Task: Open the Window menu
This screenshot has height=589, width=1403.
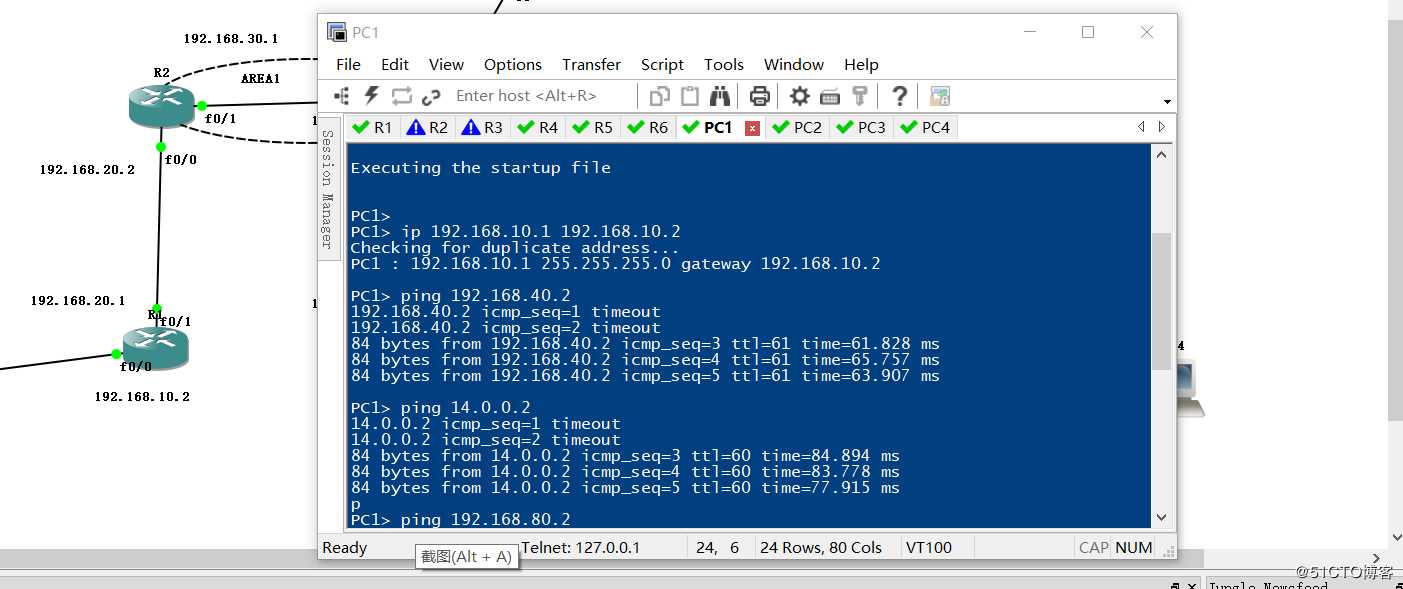Action: click(x=794, y=64)
